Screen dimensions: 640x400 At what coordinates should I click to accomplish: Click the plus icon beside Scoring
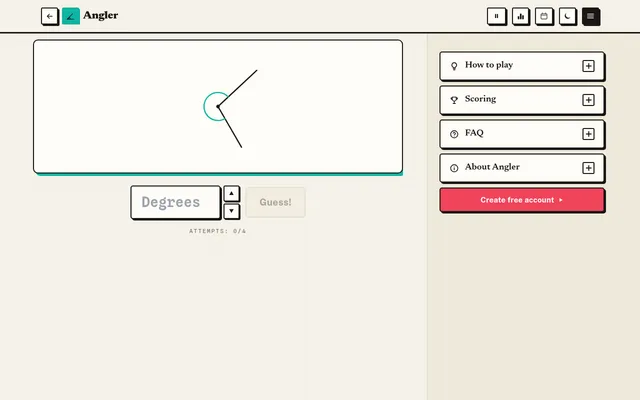(x=588, y=100)
